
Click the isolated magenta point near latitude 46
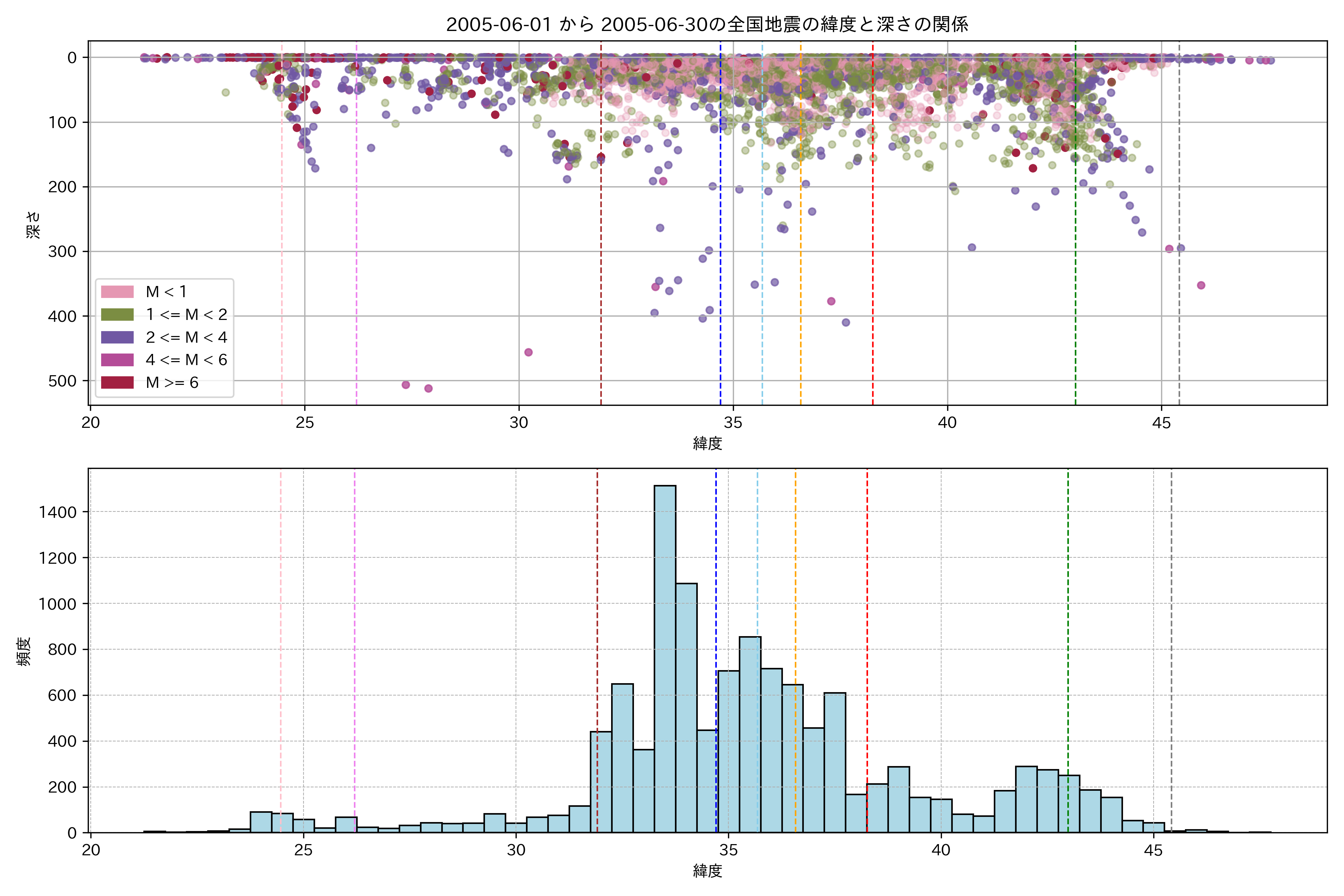[x=1201, y=285]
